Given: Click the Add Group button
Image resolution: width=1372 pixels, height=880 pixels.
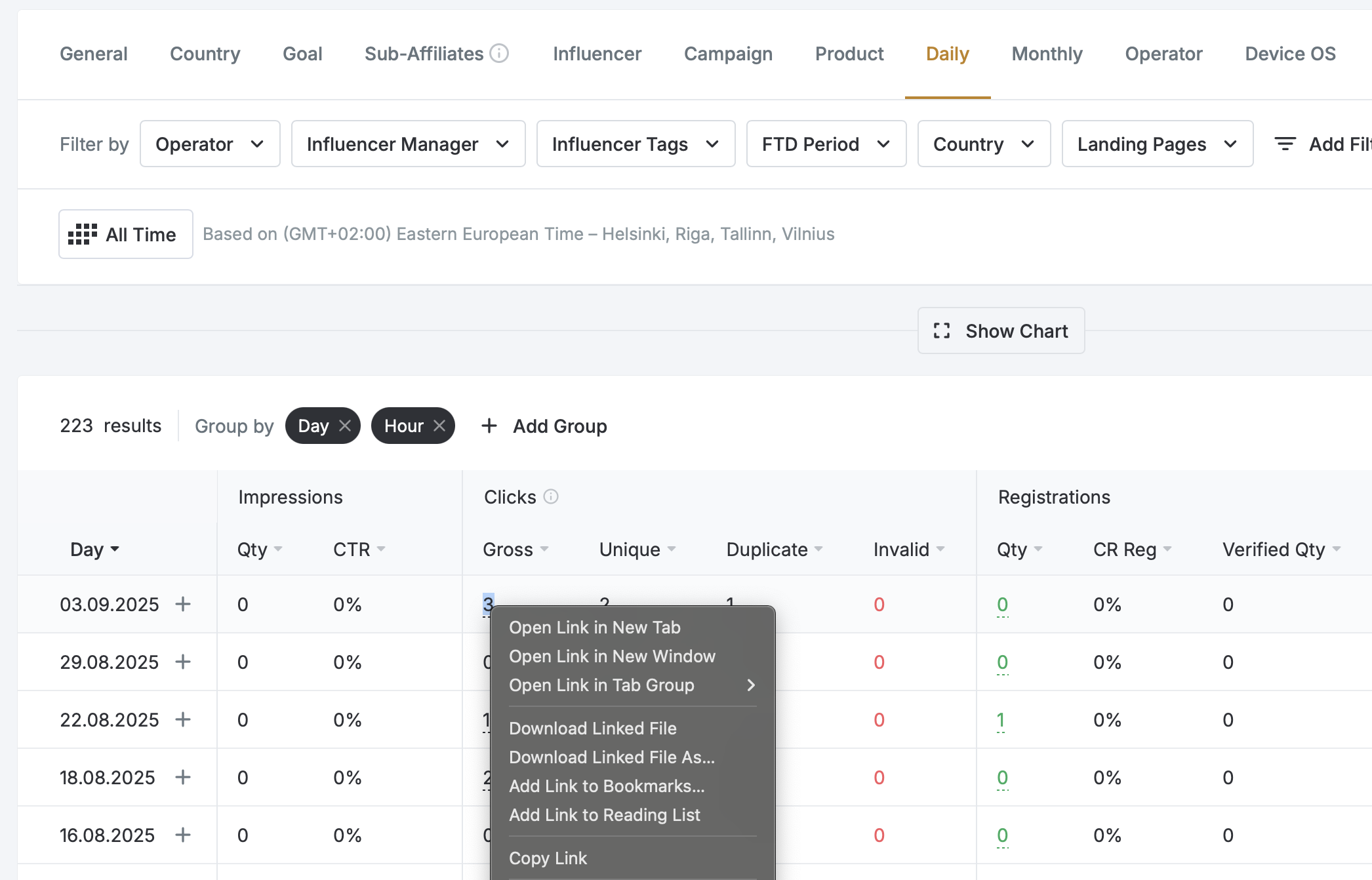Looking at the screenshot, I should click(x=544, y=426).
